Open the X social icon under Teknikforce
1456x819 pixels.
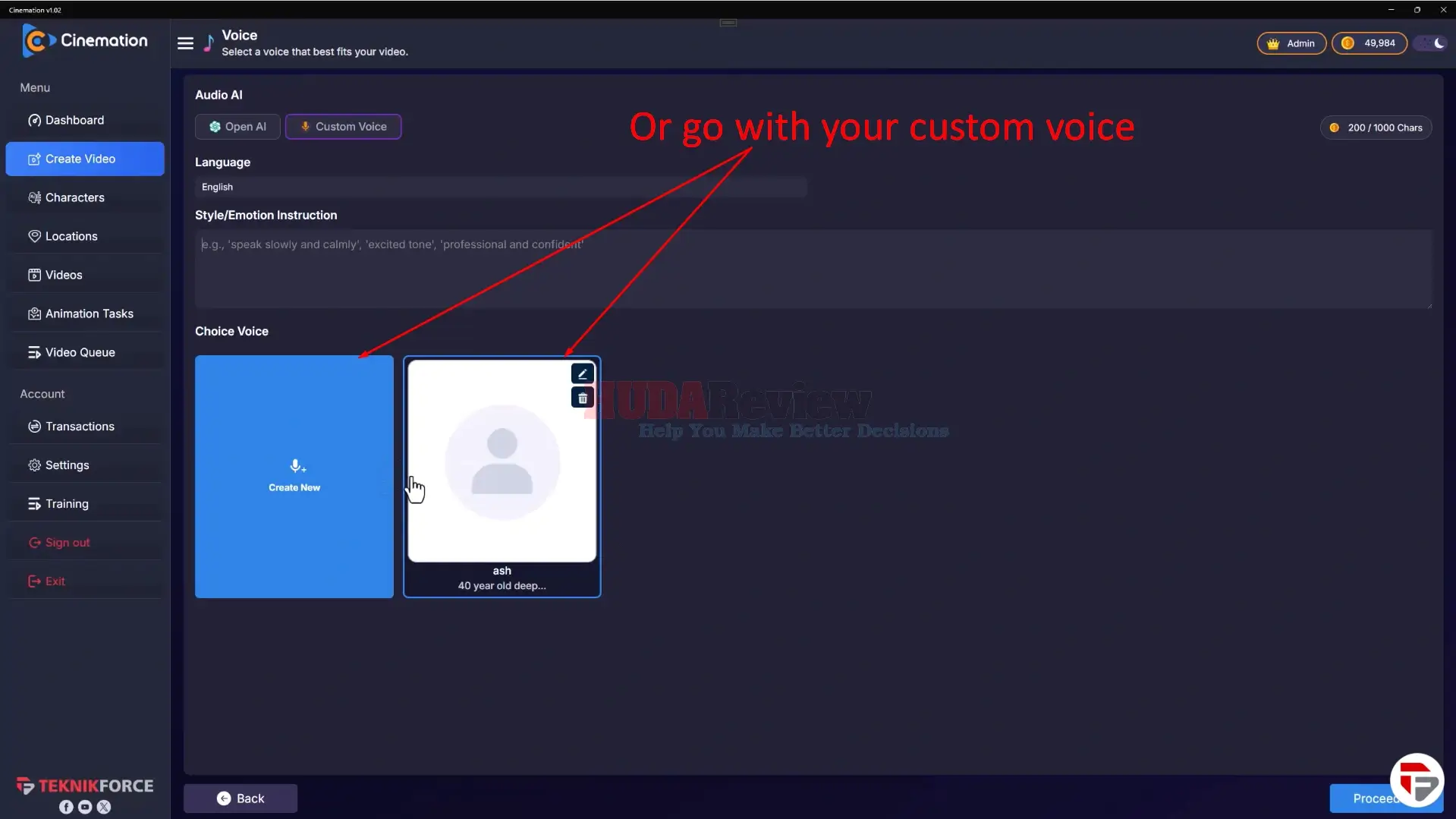104,807
